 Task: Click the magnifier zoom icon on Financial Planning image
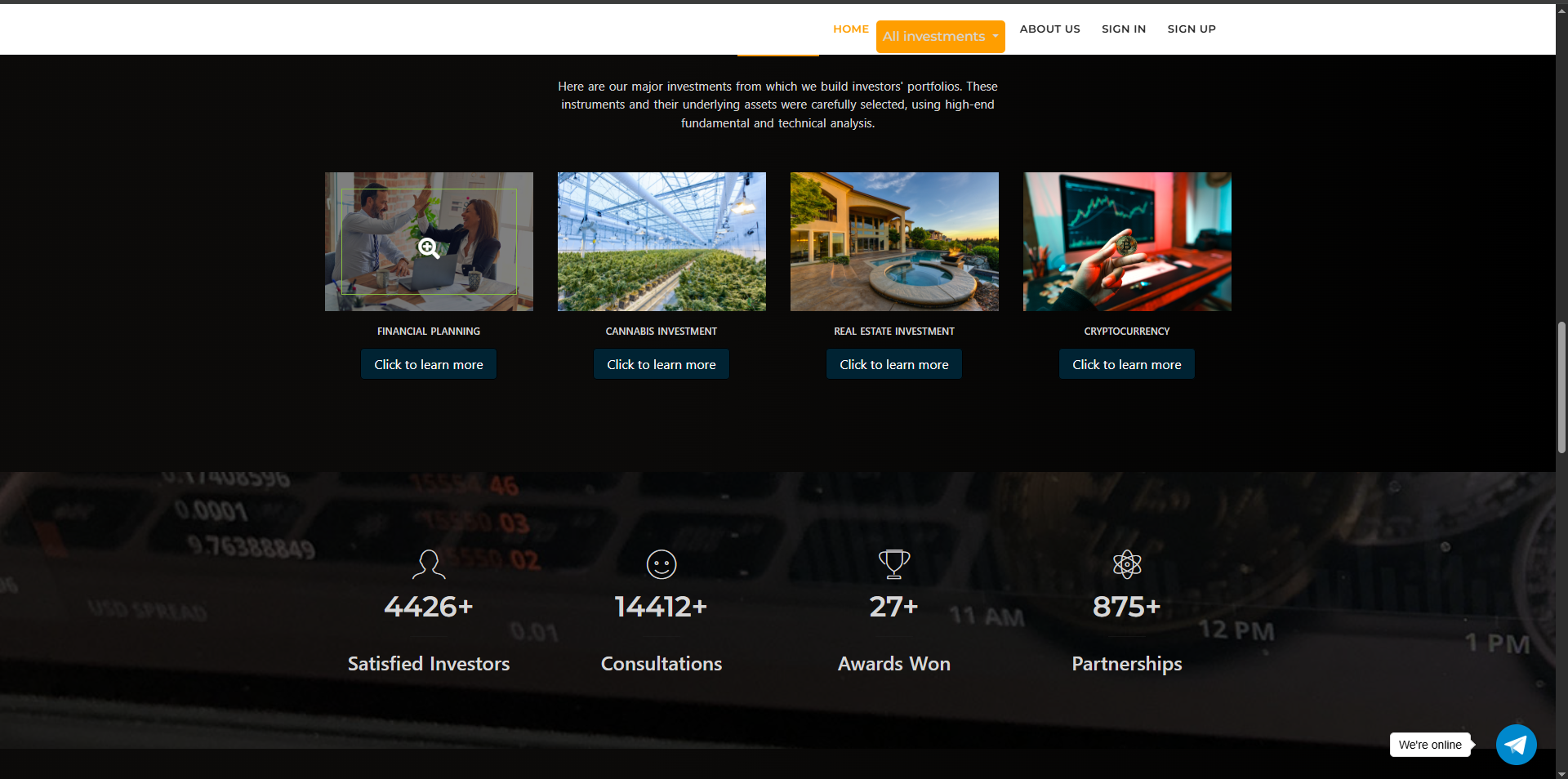point(429,248)
